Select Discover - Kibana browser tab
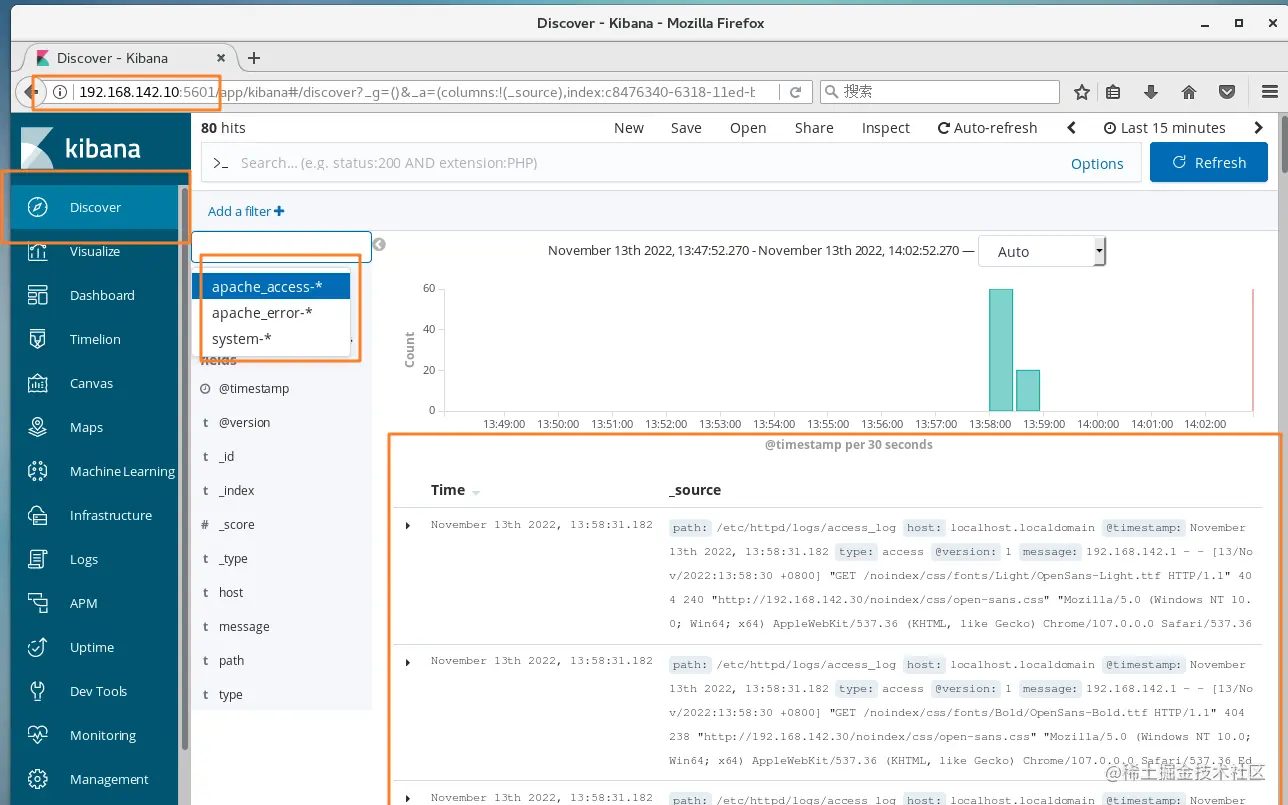 [x=130, y=58]
